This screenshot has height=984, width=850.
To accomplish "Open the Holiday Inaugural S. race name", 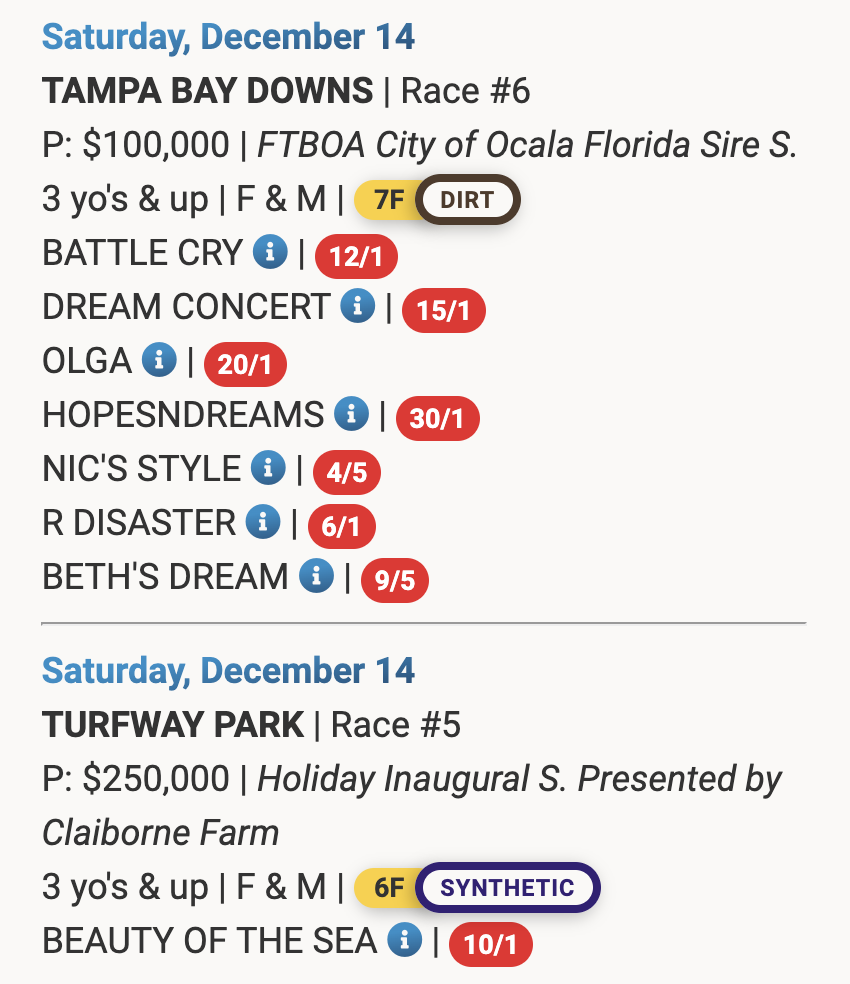I will click(519, 779).
